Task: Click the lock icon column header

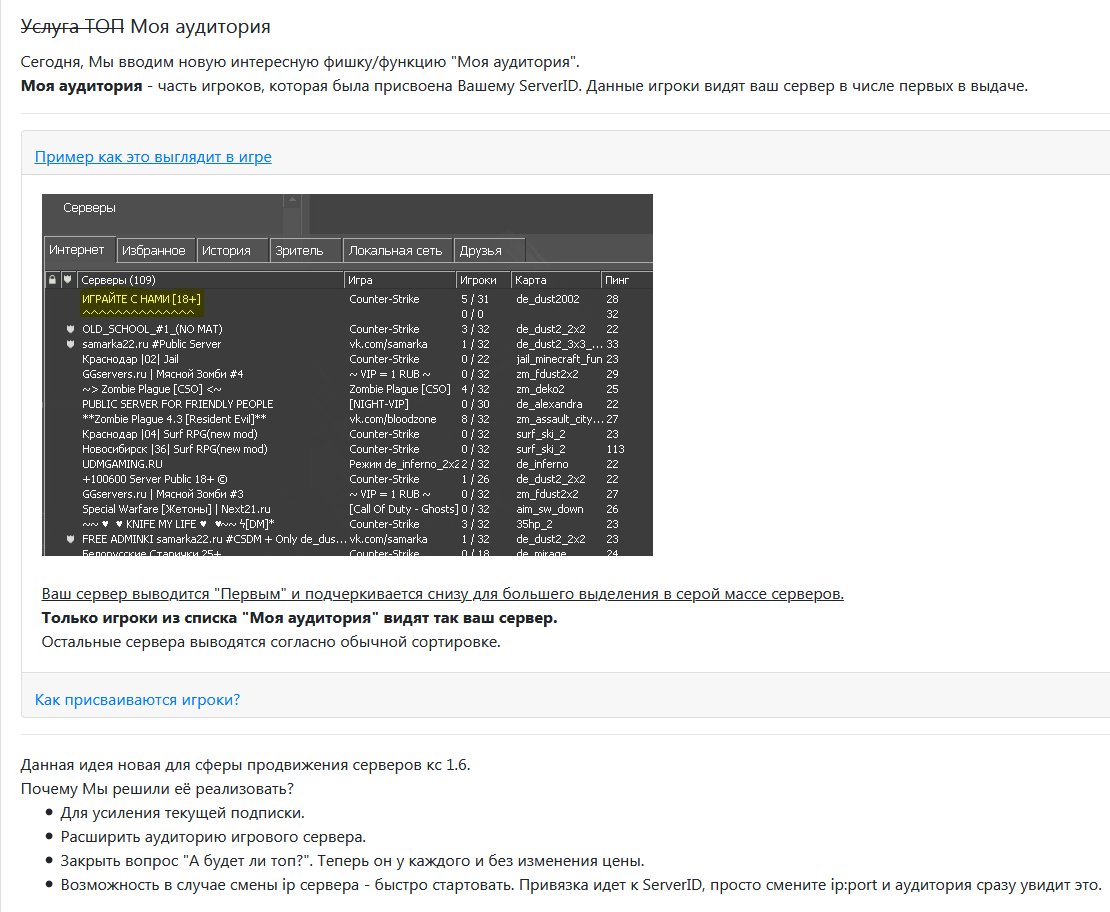Action: pyautogui.click(x=52, y=280)
